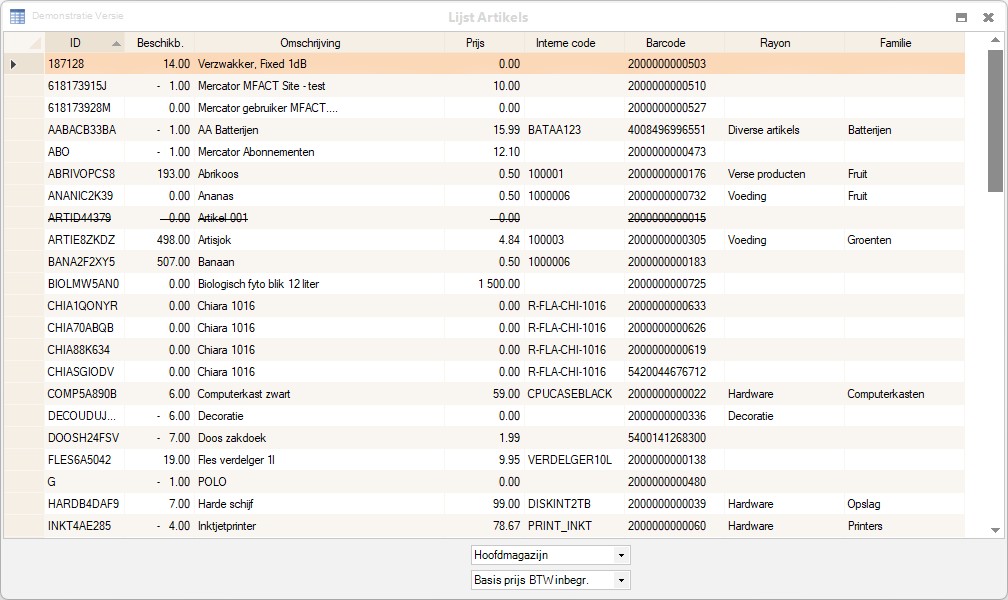Viewport: 1008px width, 600px height.
Task: Click the Rayon column header
Action: click(x=775, y=43)
